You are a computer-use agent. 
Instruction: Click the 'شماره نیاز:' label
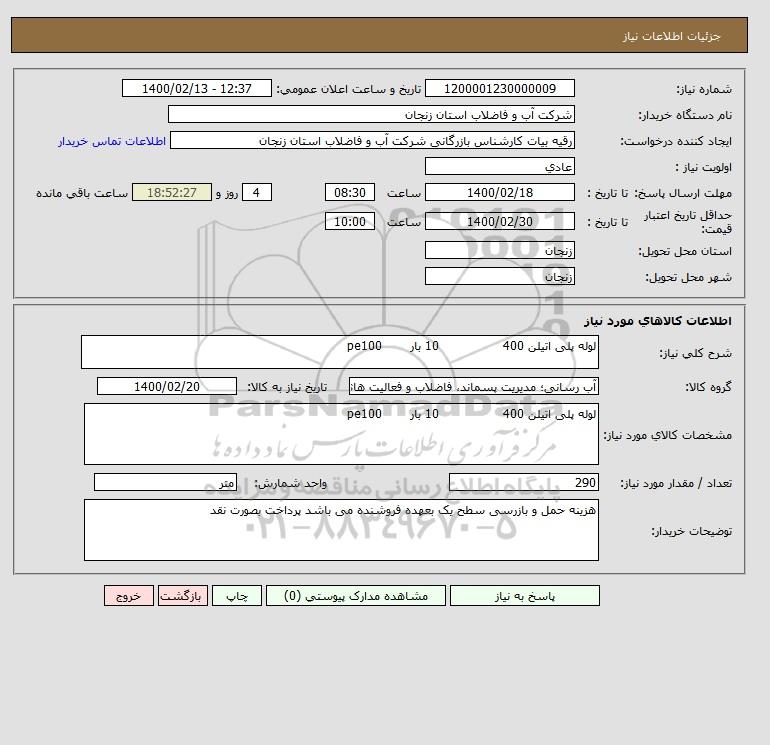tap(704, 89)
